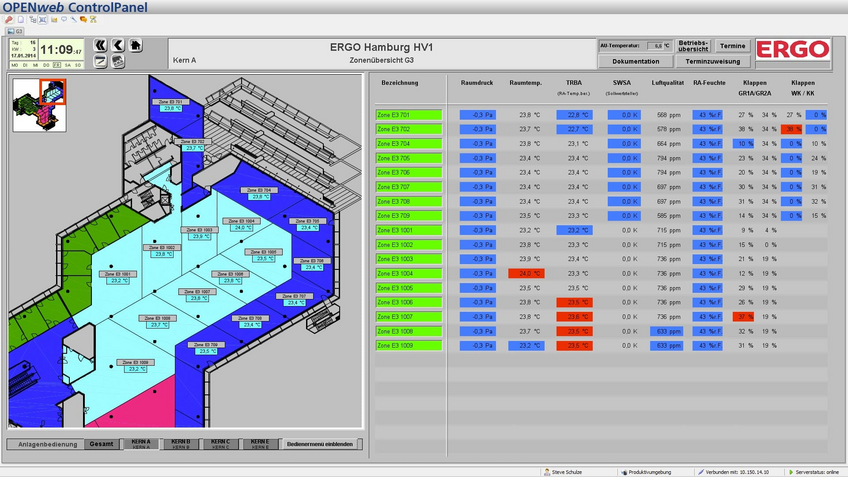Image resolution: width=848 pixels, height=477 pixels.
Task: Select Zone E3 1005 in the table
Action: (409, 288)
